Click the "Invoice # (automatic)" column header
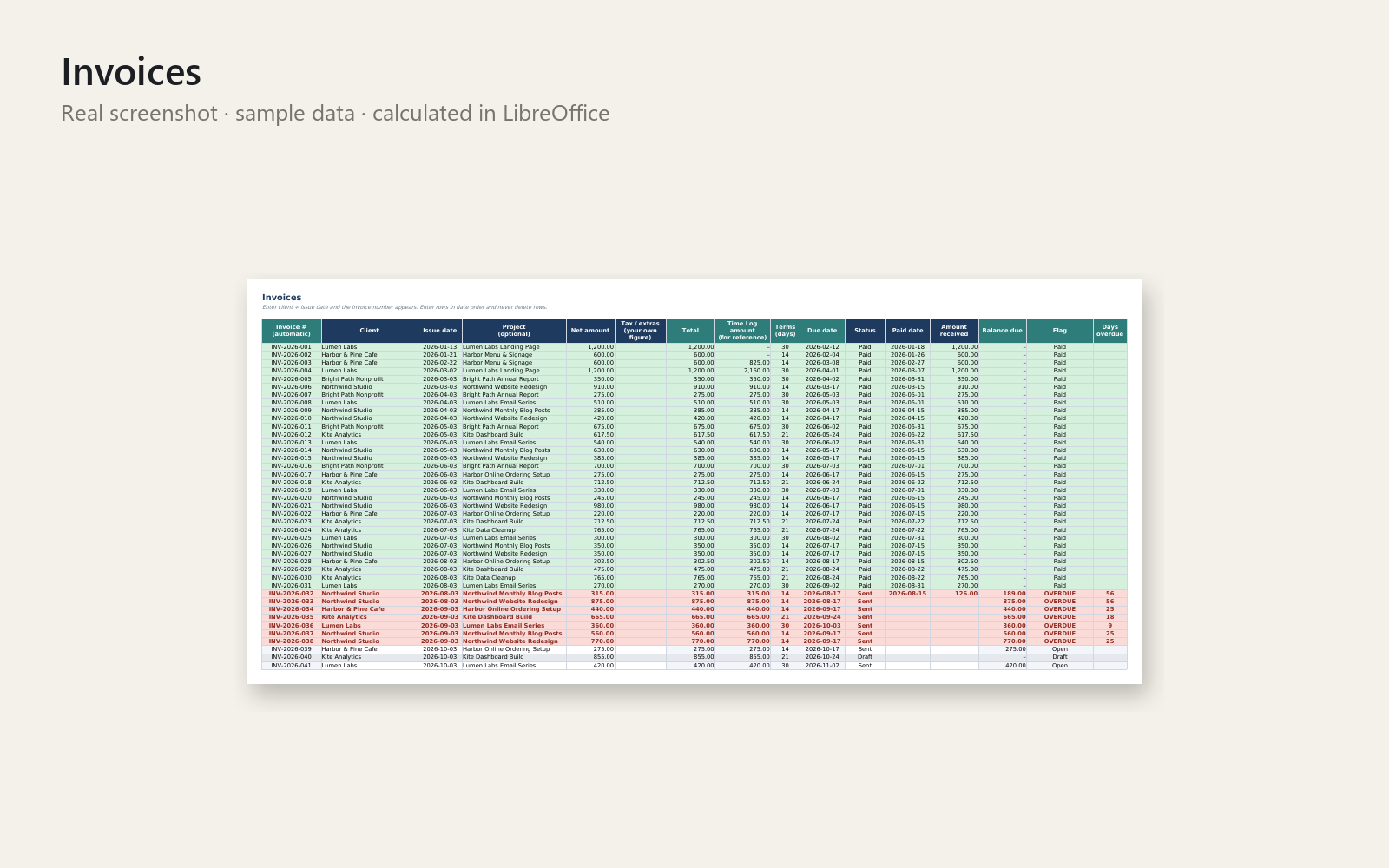1389x868 pixels. point(292,331)
